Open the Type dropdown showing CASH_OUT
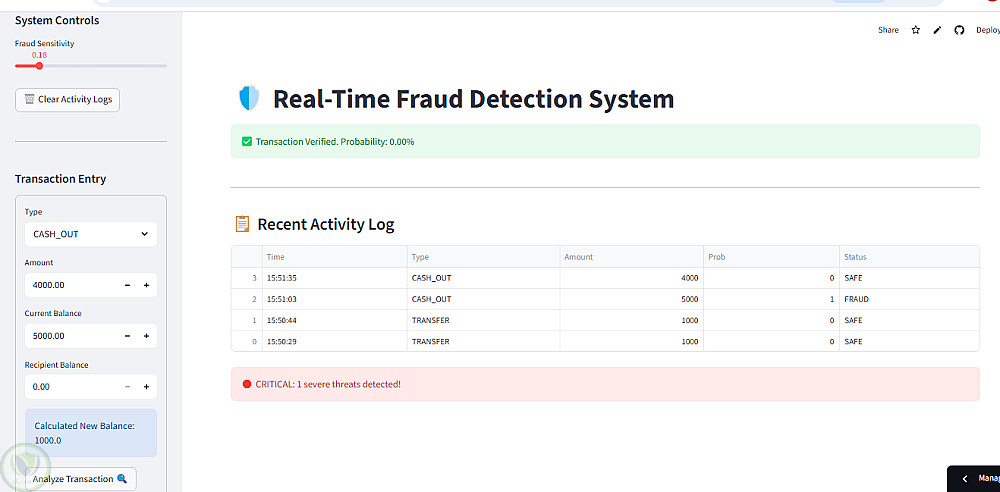Image resolution: width=1000 pixels, height=492 pixels. point(91,234)
